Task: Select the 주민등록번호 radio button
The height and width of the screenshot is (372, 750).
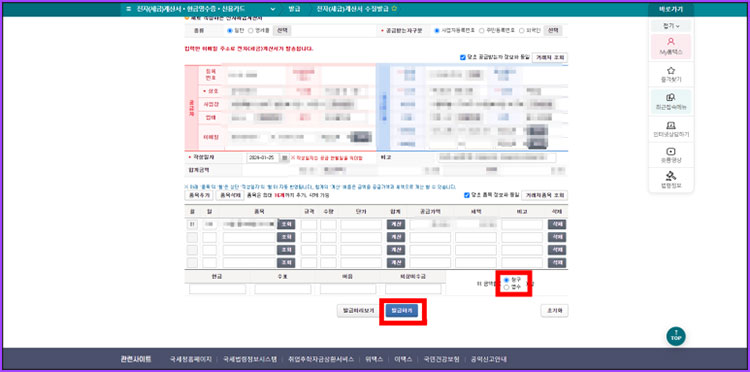Action: [x=481, y=31]
